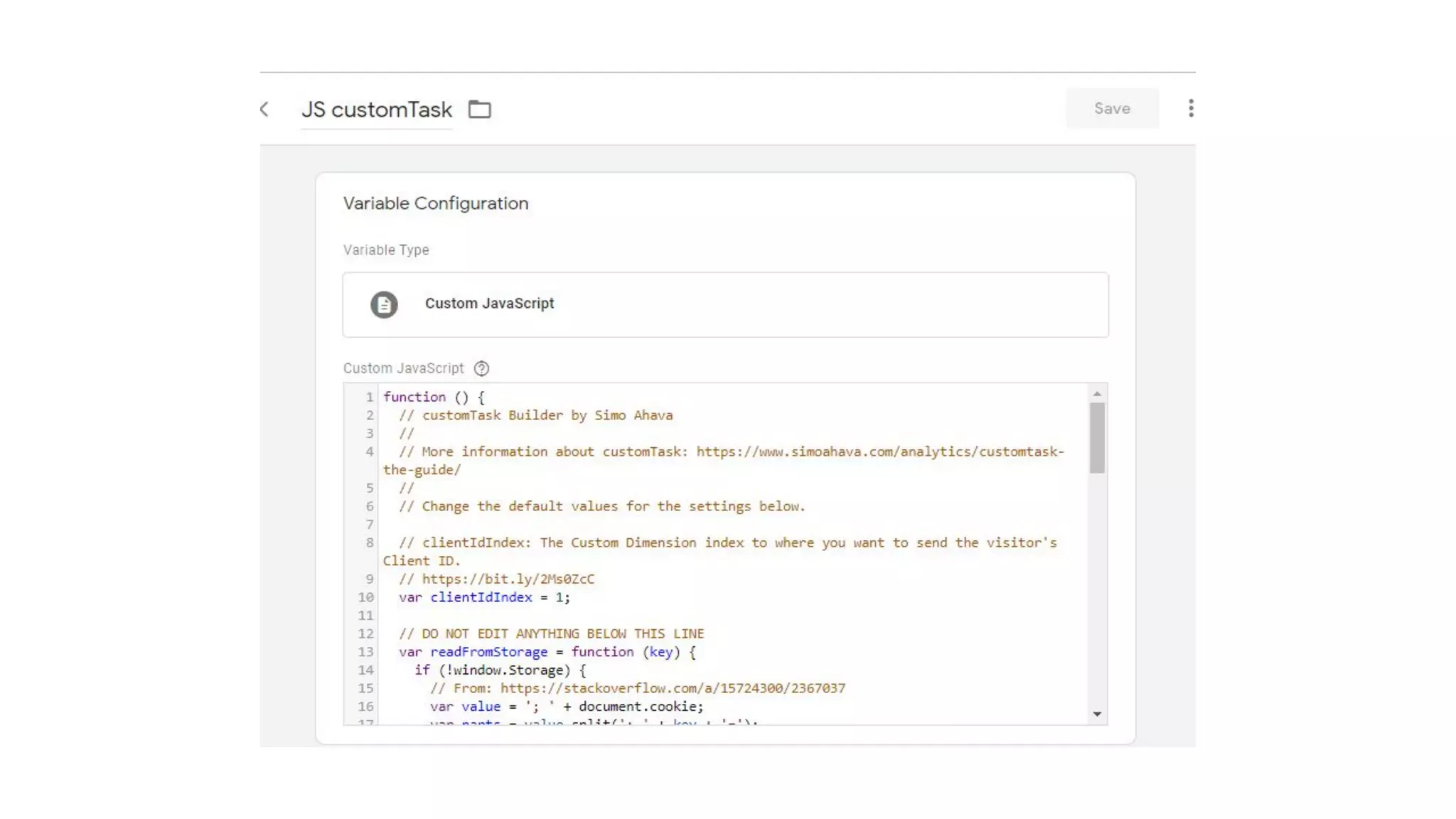Click line number 13 in the gutter
1456x819 pixels.
pyautogui.click(x=365, y=652)
